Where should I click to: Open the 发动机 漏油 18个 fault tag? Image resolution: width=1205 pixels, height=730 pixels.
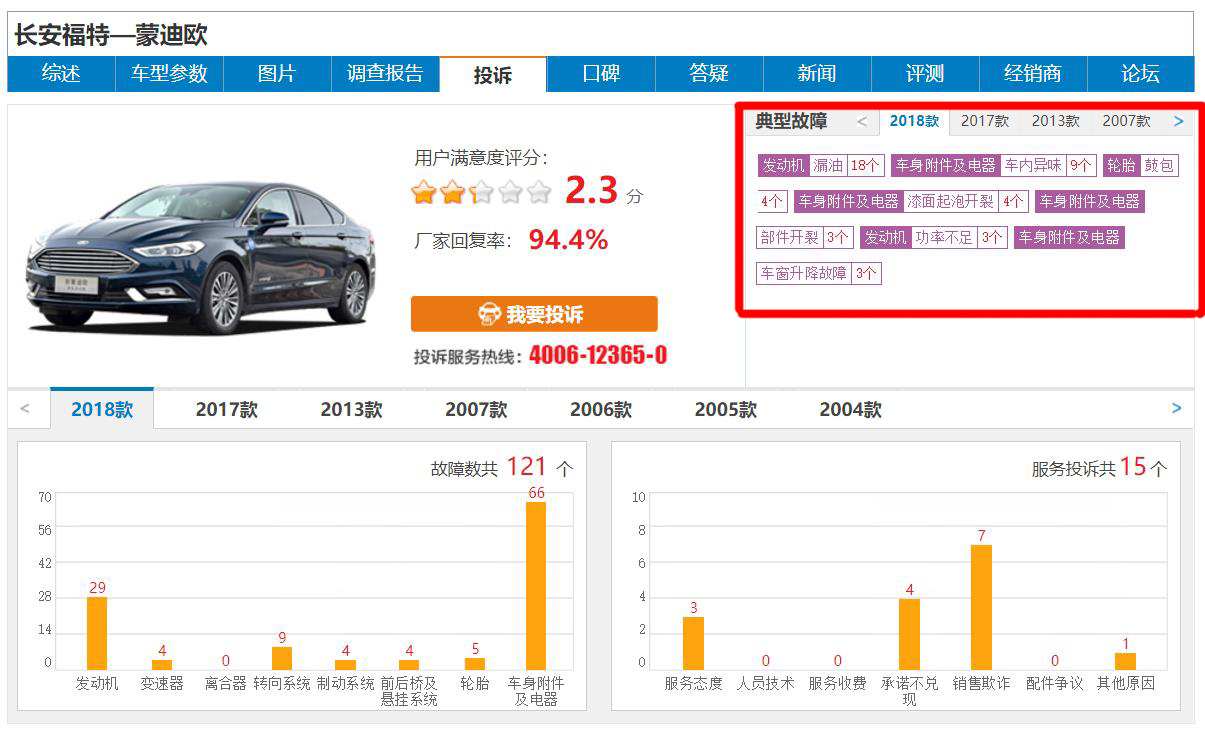tap(820, 165)
